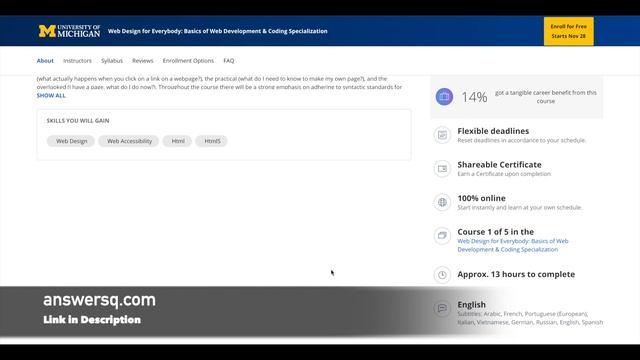Viewport: 640px width, 360px height.
Task: Click the Course 1 of 5 stack icon
Action: tap(442, 236)
